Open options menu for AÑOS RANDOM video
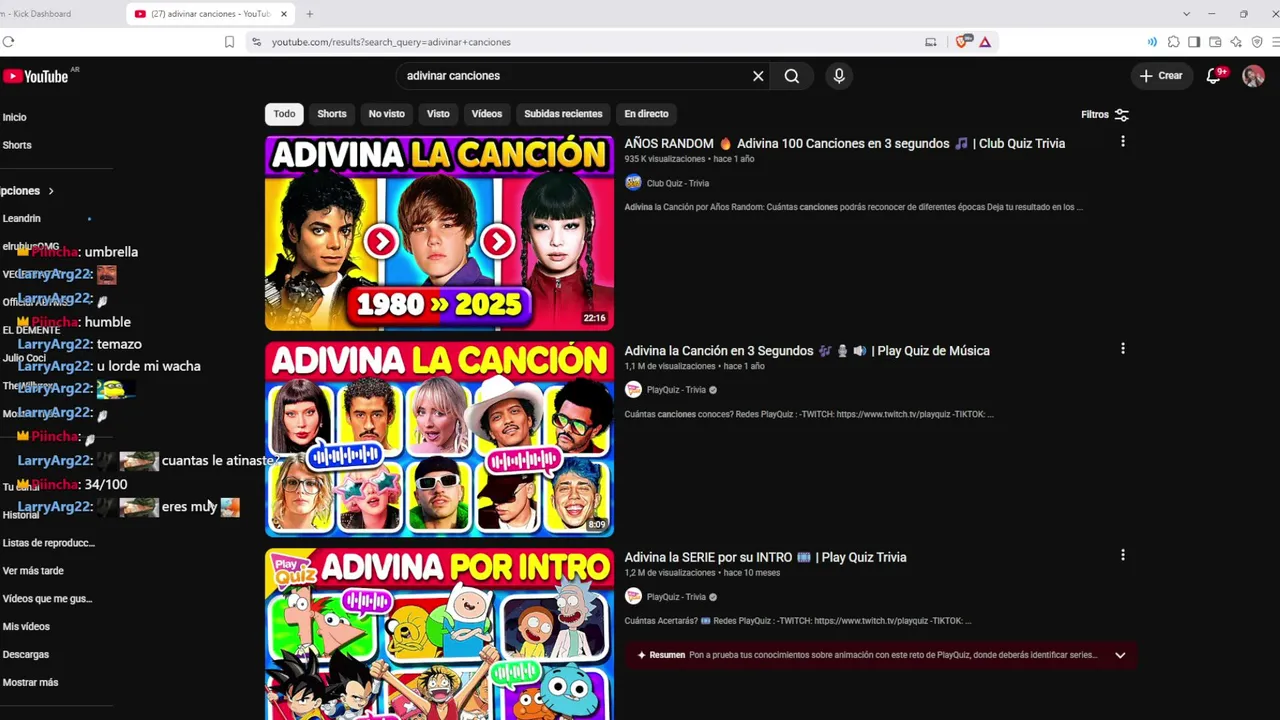The height and width of the screenshot is (720, 1280). pos(1123,142)
